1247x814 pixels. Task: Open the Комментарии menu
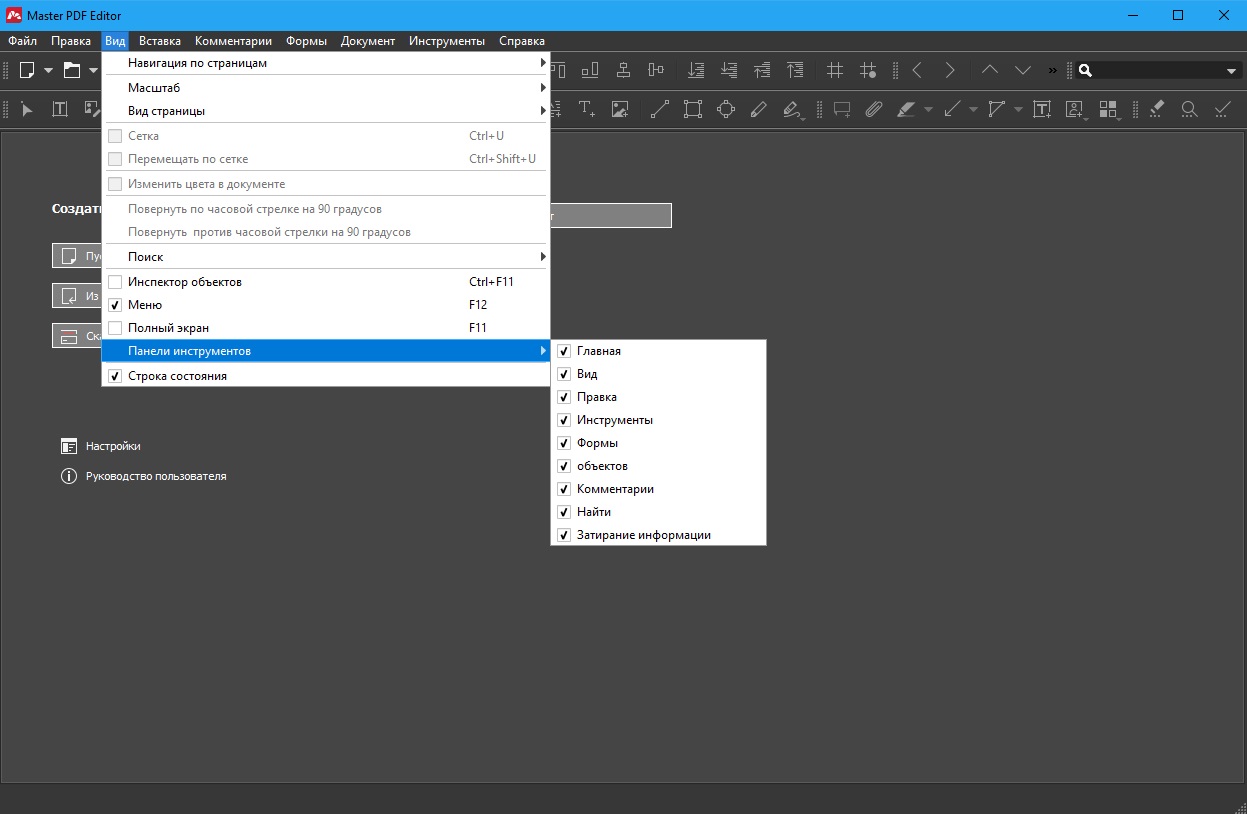pos(233,41)
